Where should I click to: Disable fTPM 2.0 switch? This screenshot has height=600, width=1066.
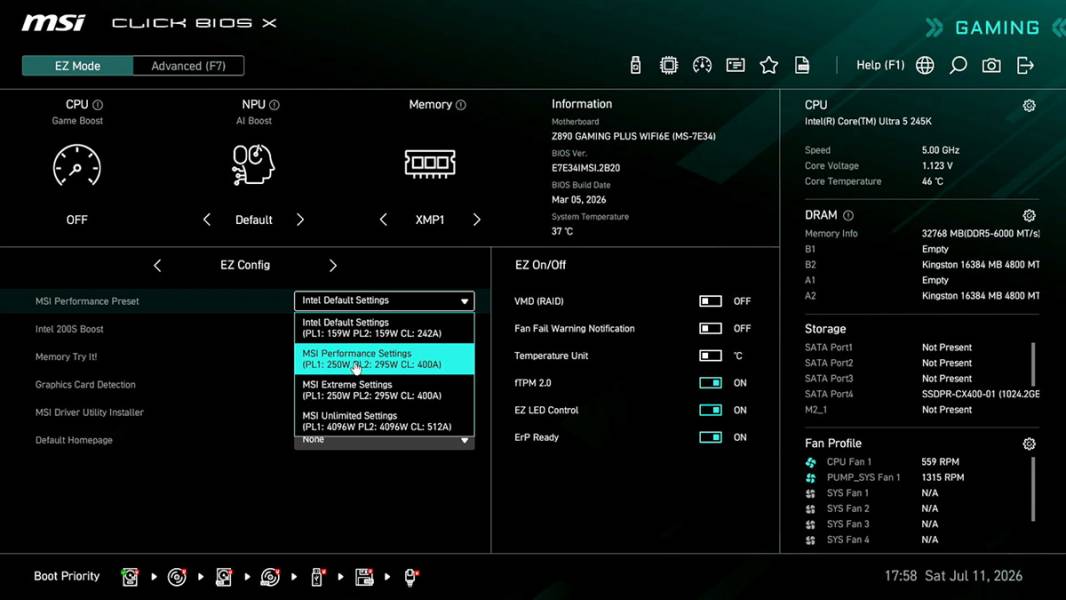point(710,383)
